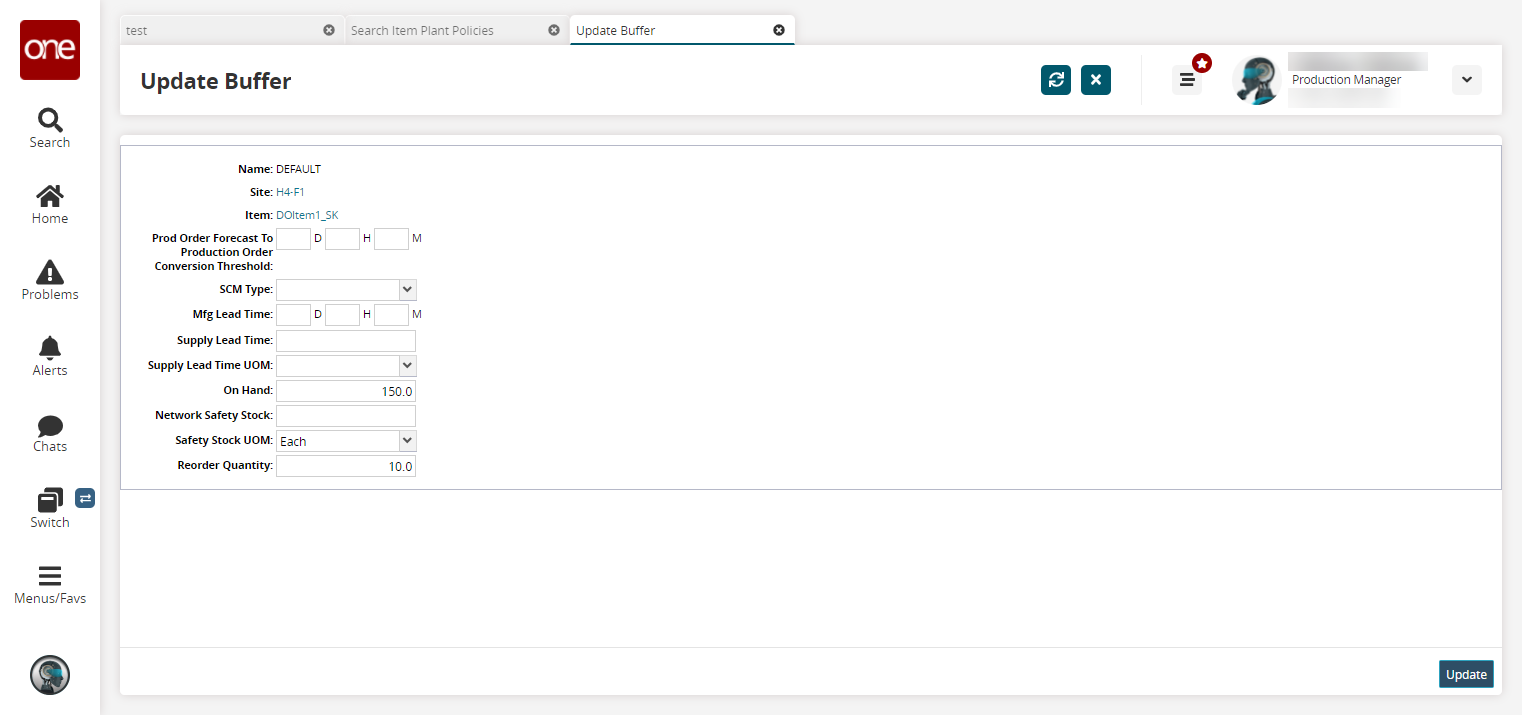Click the DEFAULT name value

click(298, 169)
